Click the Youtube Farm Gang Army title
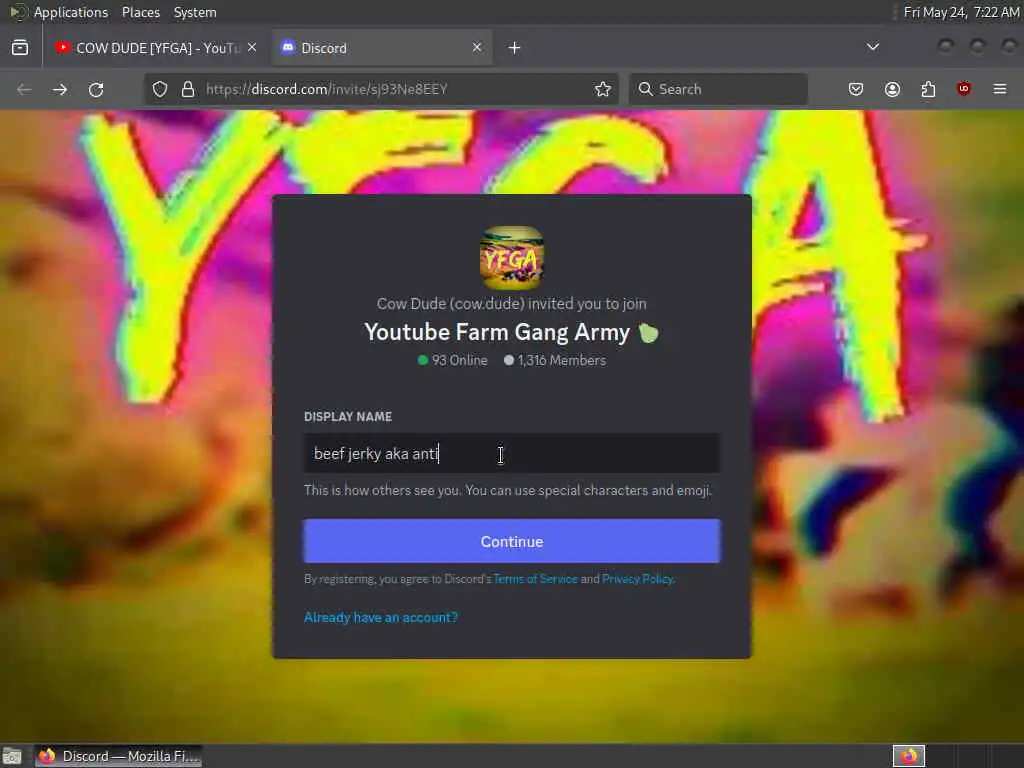This screenshot has width=1024, height=768. coord(497,332)
